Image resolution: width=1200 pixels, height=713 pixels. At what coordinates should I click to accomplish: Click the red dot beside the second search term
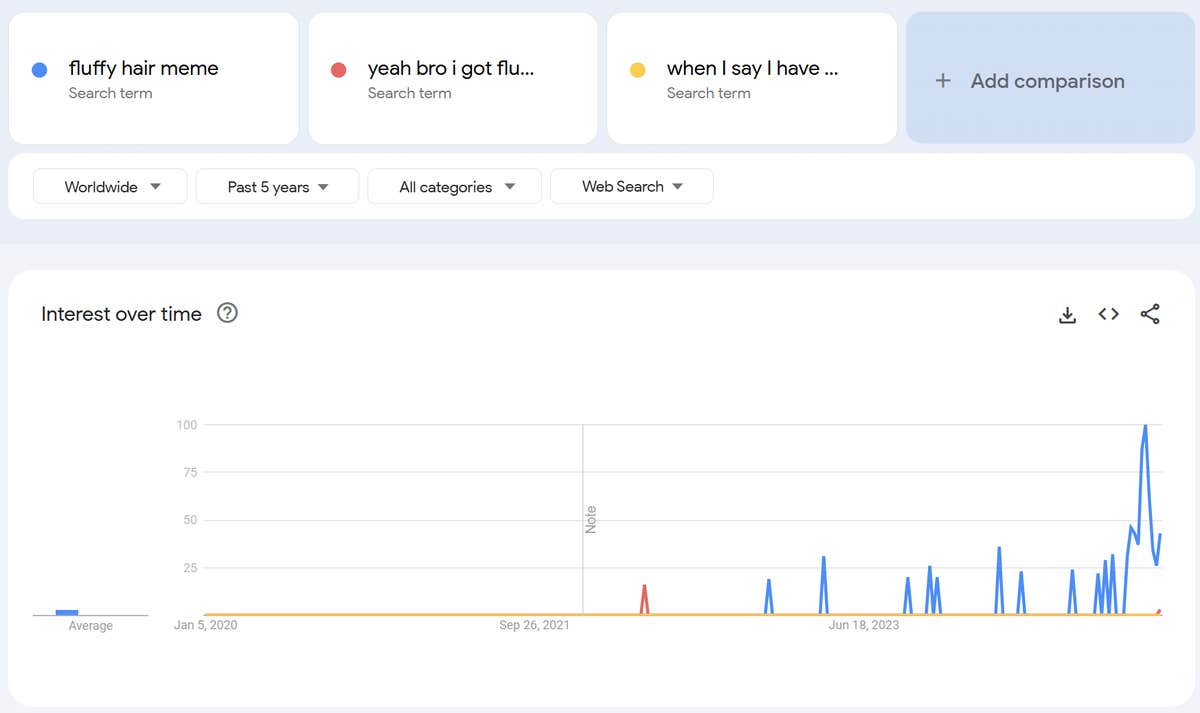[x=339, y=70]
